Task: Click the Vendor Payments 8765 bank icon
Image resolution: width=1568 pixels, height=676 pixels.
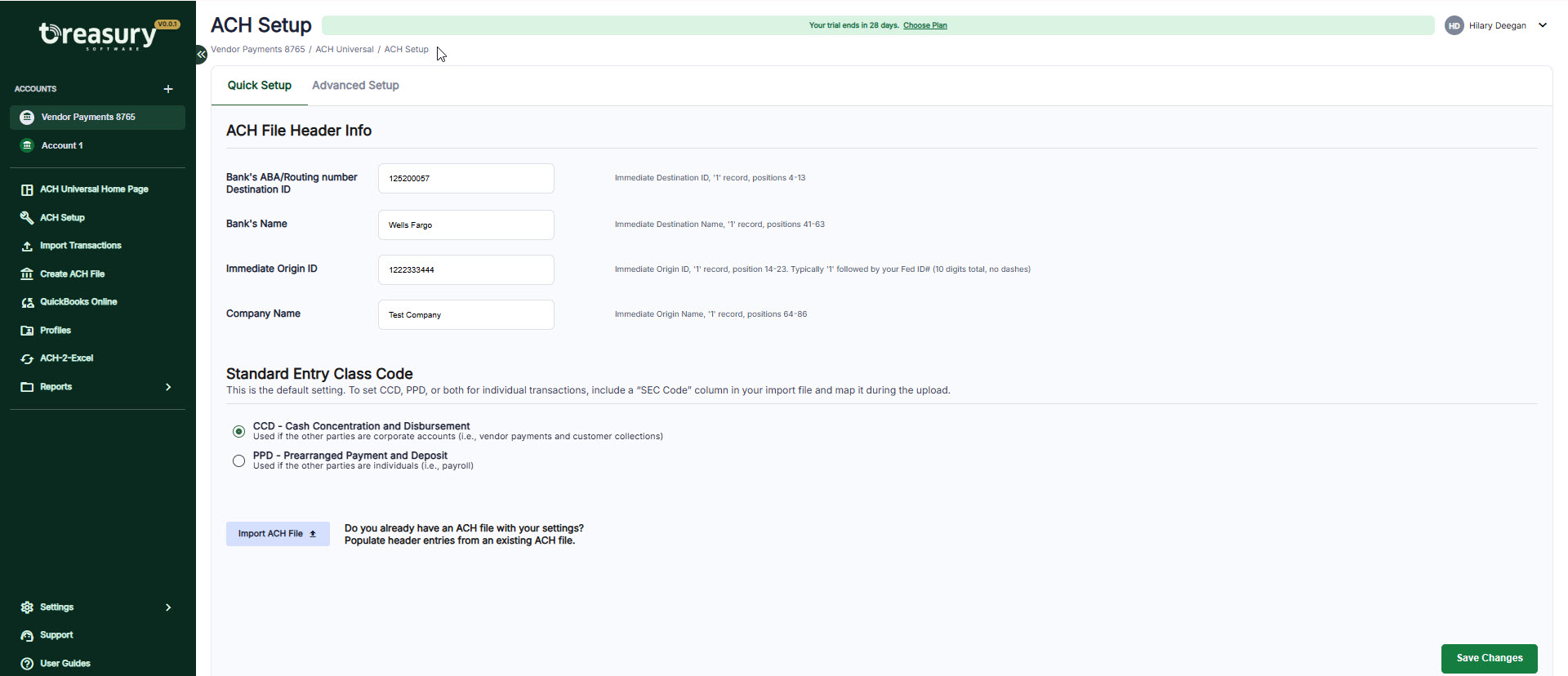Action: pyautogui.click(x=27, y=117)
